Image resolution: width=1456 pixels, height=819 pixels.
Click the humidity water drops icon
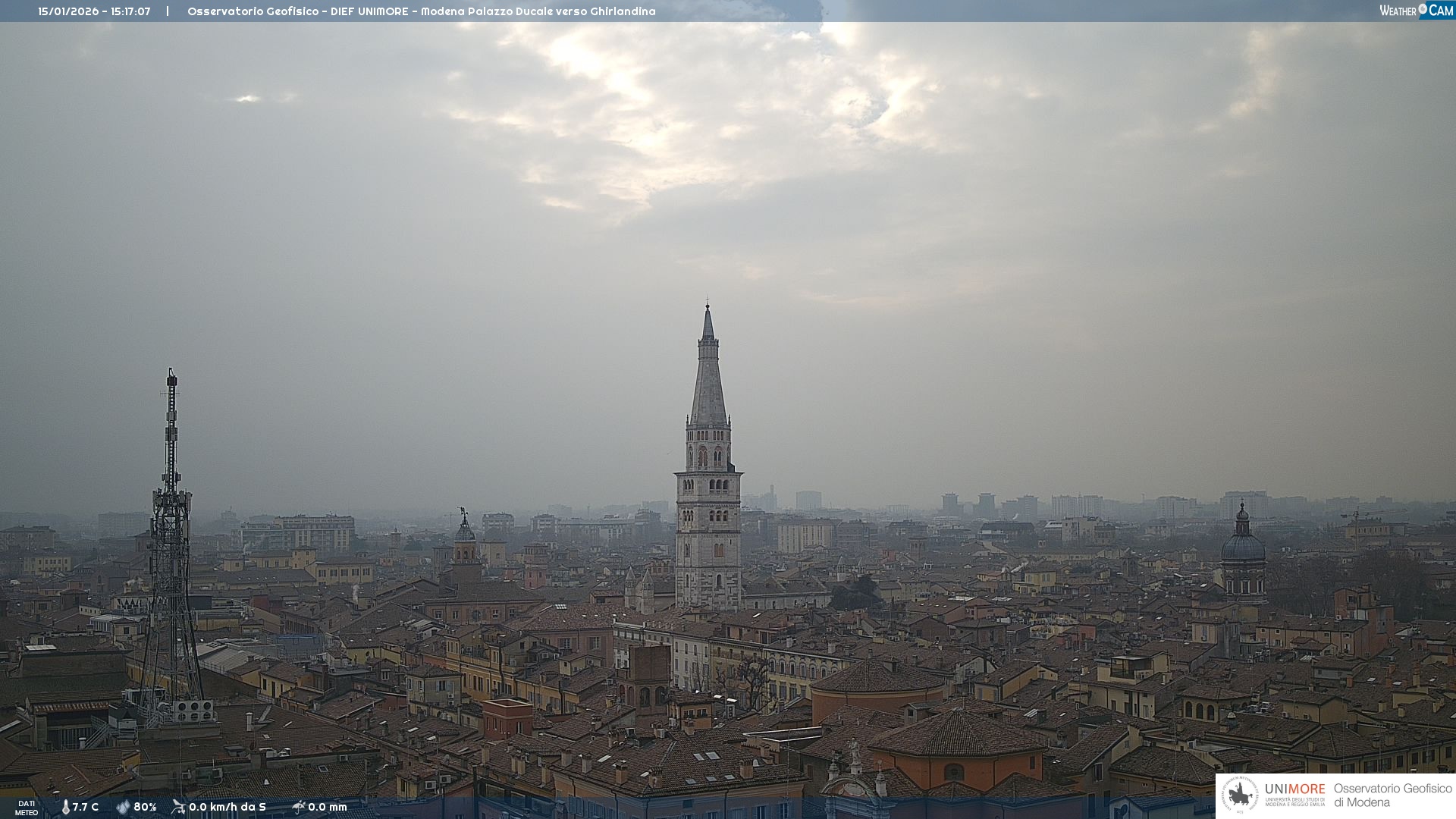point(123,807)
